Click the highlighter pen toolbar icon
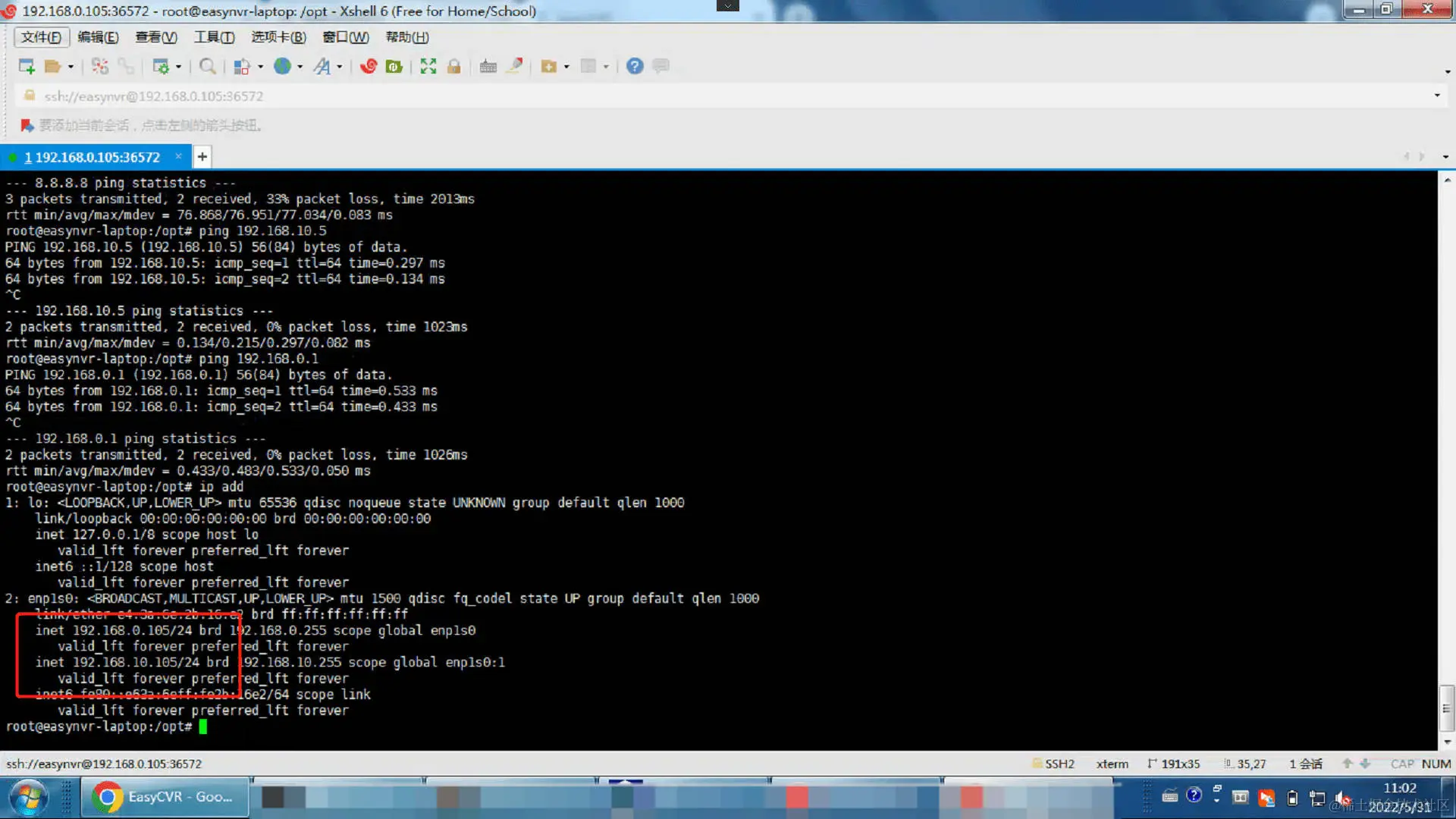Image resolution: width=1456 pixels, height=819 pixels. (515, 67)
